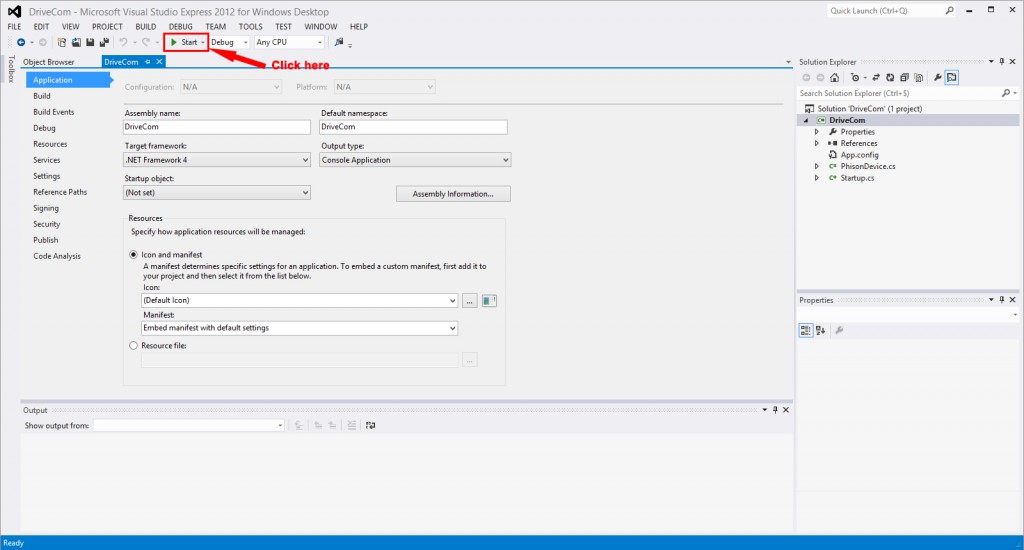Click the Search Solution Explorer field
The height and width of the screenshot is (550, 1024).
pos(898,93)
